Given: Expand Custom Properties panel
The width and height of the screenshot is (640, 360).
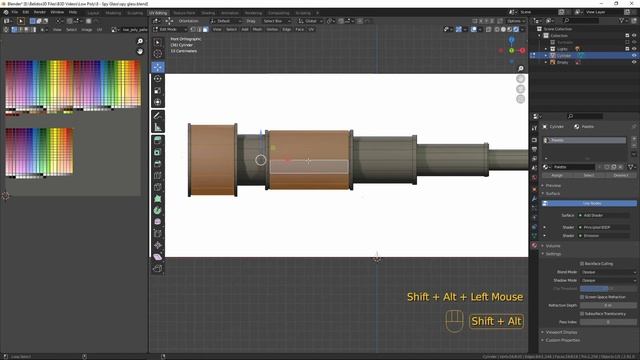Looking at the screenshot, I should [x=562, y=340].
